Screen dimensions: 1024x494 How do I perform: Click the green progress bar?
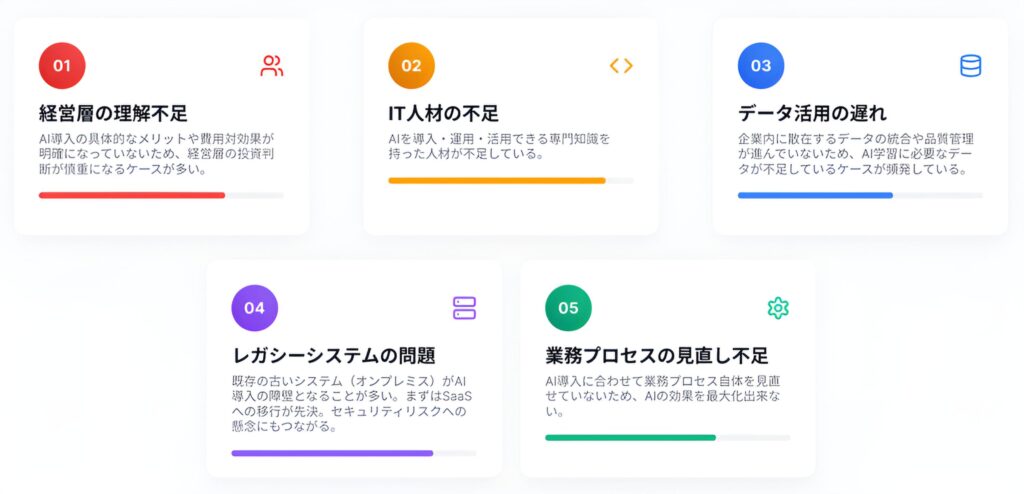point(630,438)
